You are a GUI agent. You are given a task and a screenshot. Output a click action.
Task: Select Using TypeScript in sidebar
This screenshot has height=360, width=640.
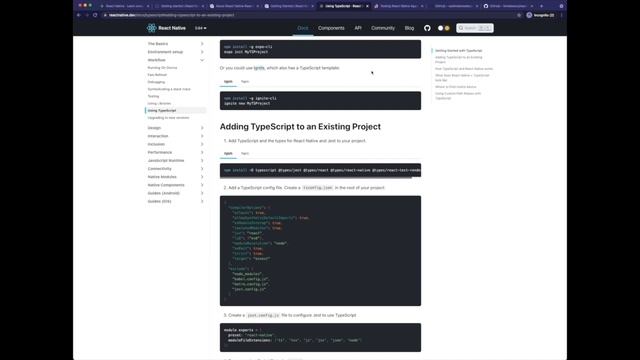pyautogui.click(x=176, y=111)
